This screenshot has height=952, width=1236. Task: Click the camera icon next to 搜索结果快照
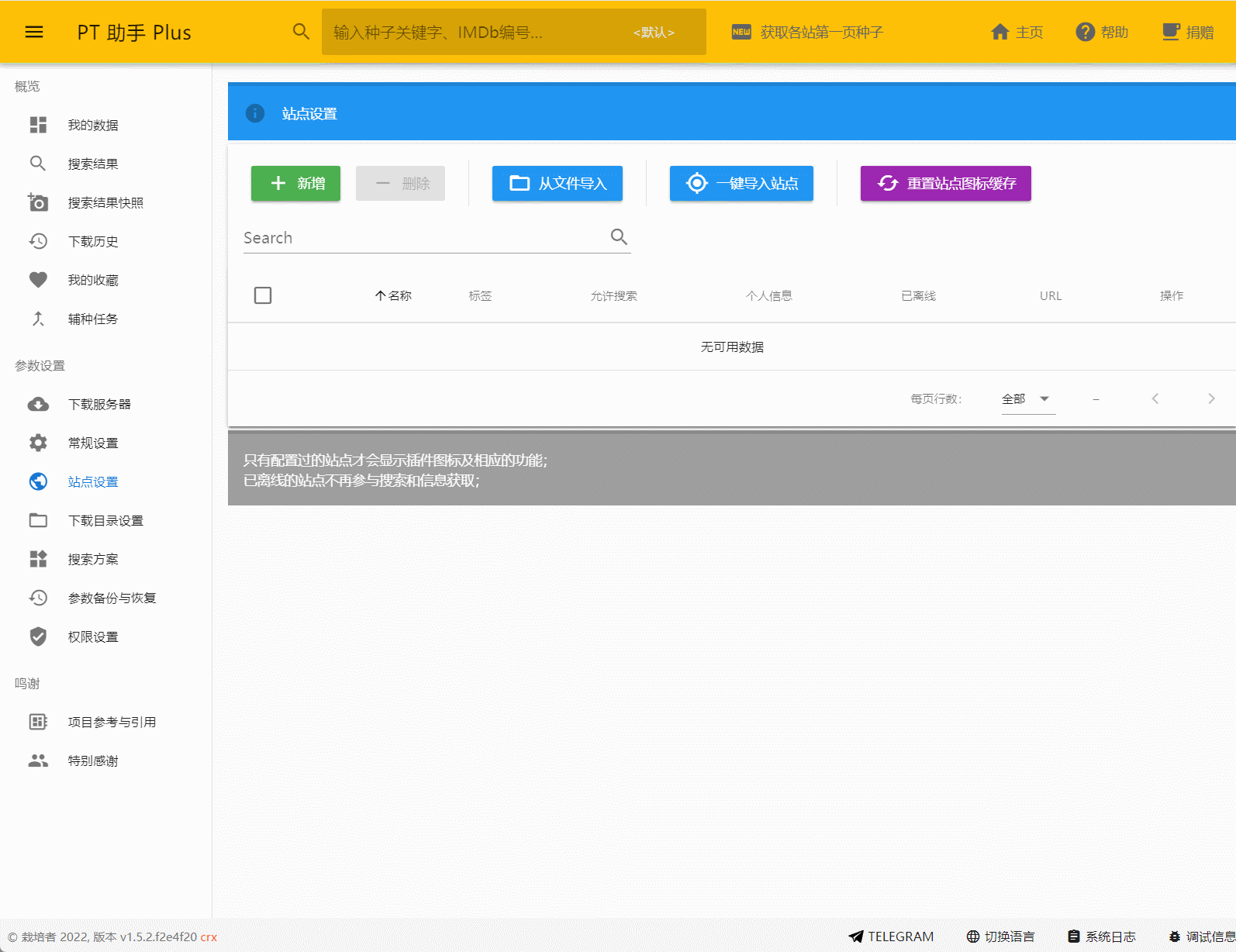[x=38, y=202]
